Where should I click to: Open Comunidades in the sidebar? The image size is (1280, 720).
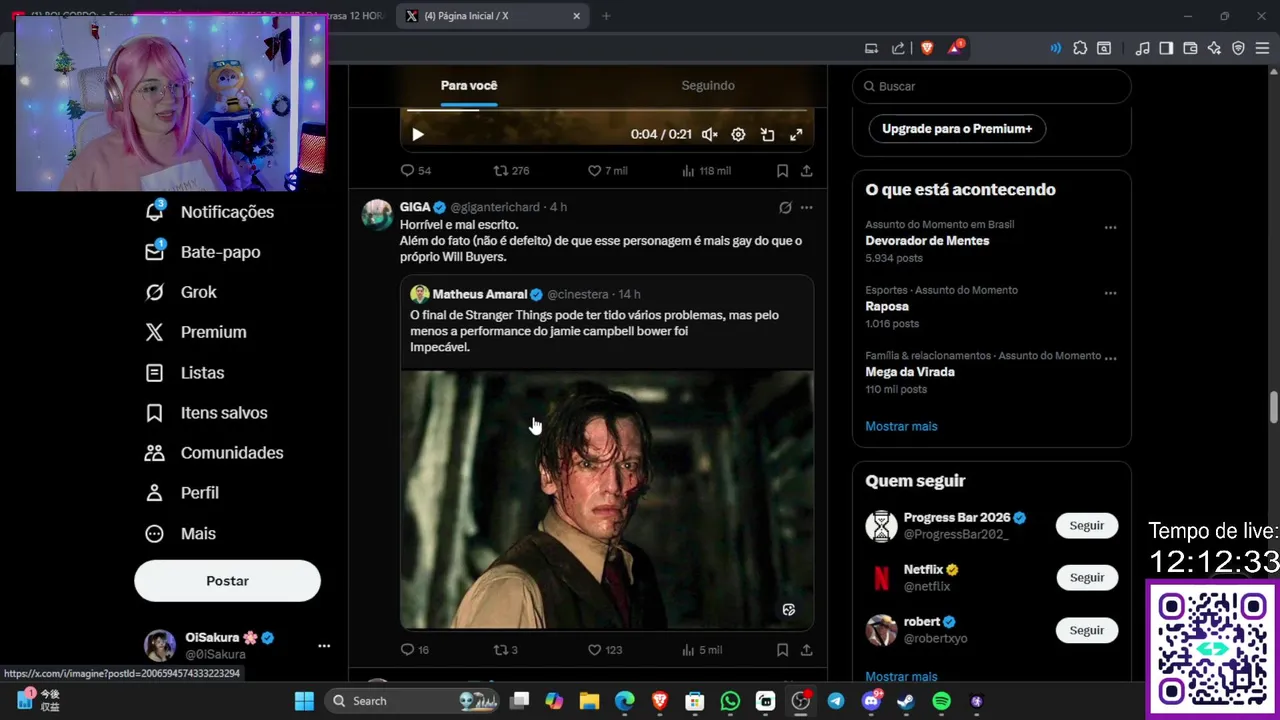(x=214, y=453)
